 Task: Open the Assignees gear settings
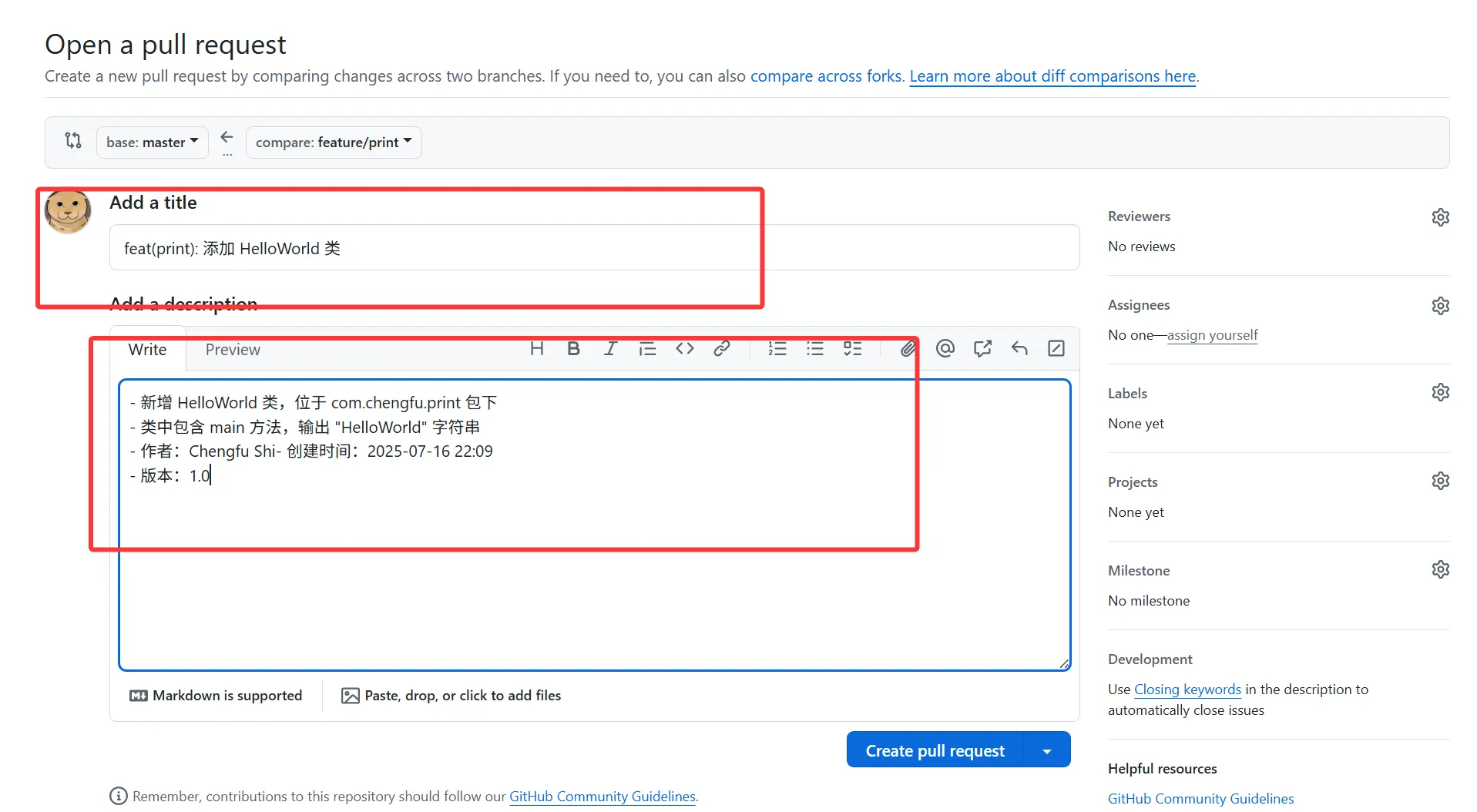click(x=1441, y=306)
